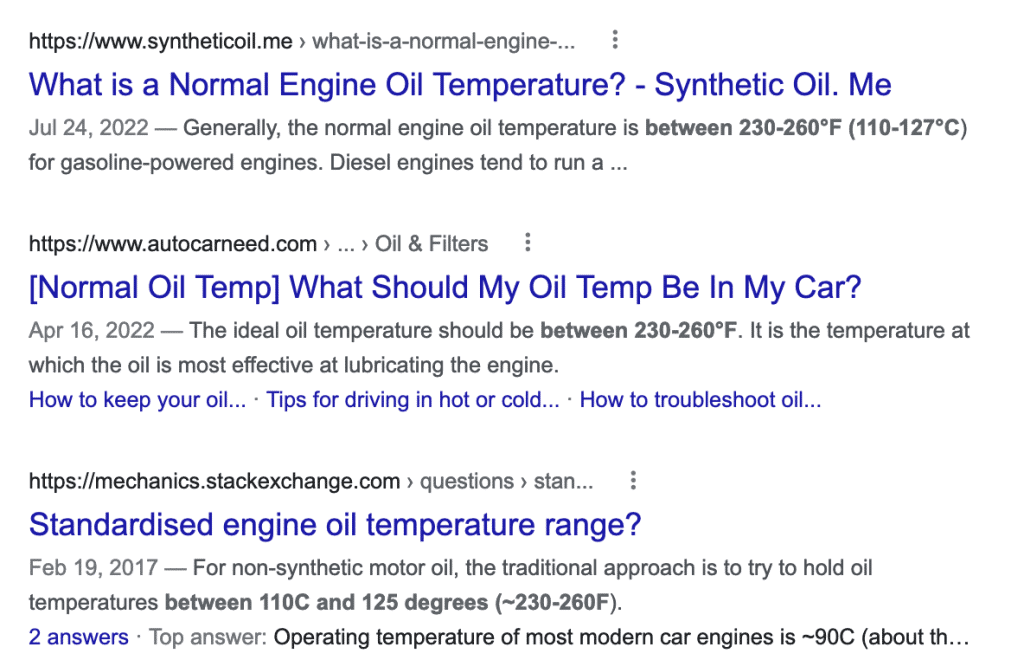Open the "How to keep your oil..." sitelink
The width and height of the screenshot is (1024, 660).
[137, 401]
